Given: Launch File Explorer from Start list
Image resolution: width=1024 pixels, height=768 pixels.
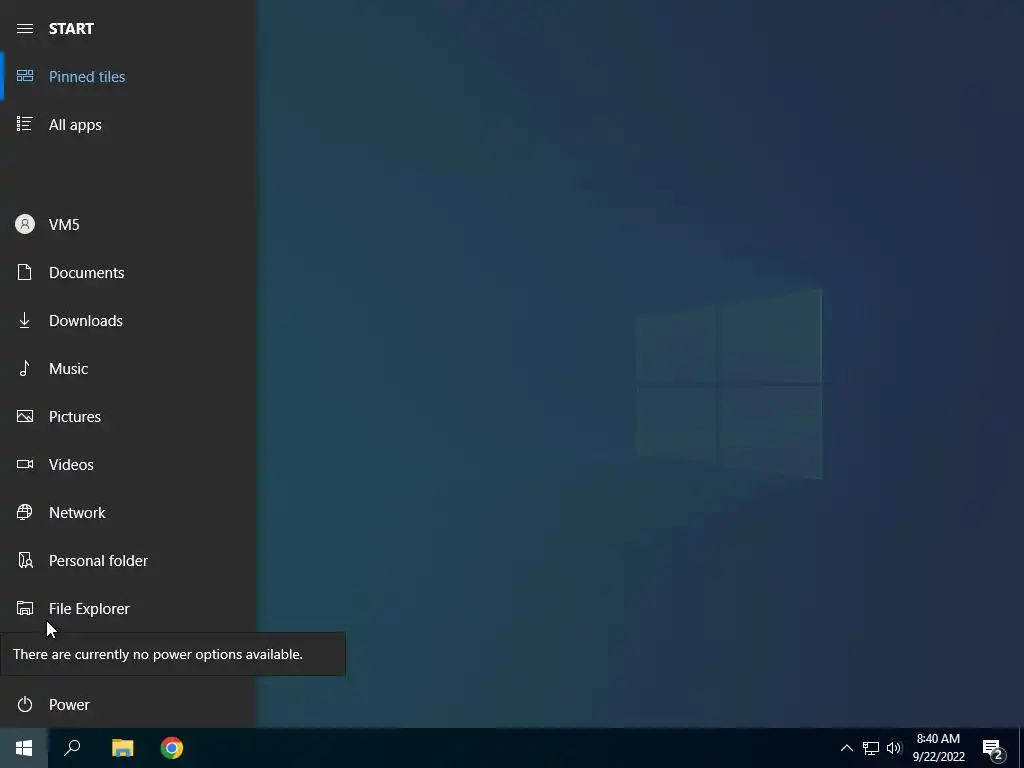Looking at the screenshot, I should [x=128, y=609].
